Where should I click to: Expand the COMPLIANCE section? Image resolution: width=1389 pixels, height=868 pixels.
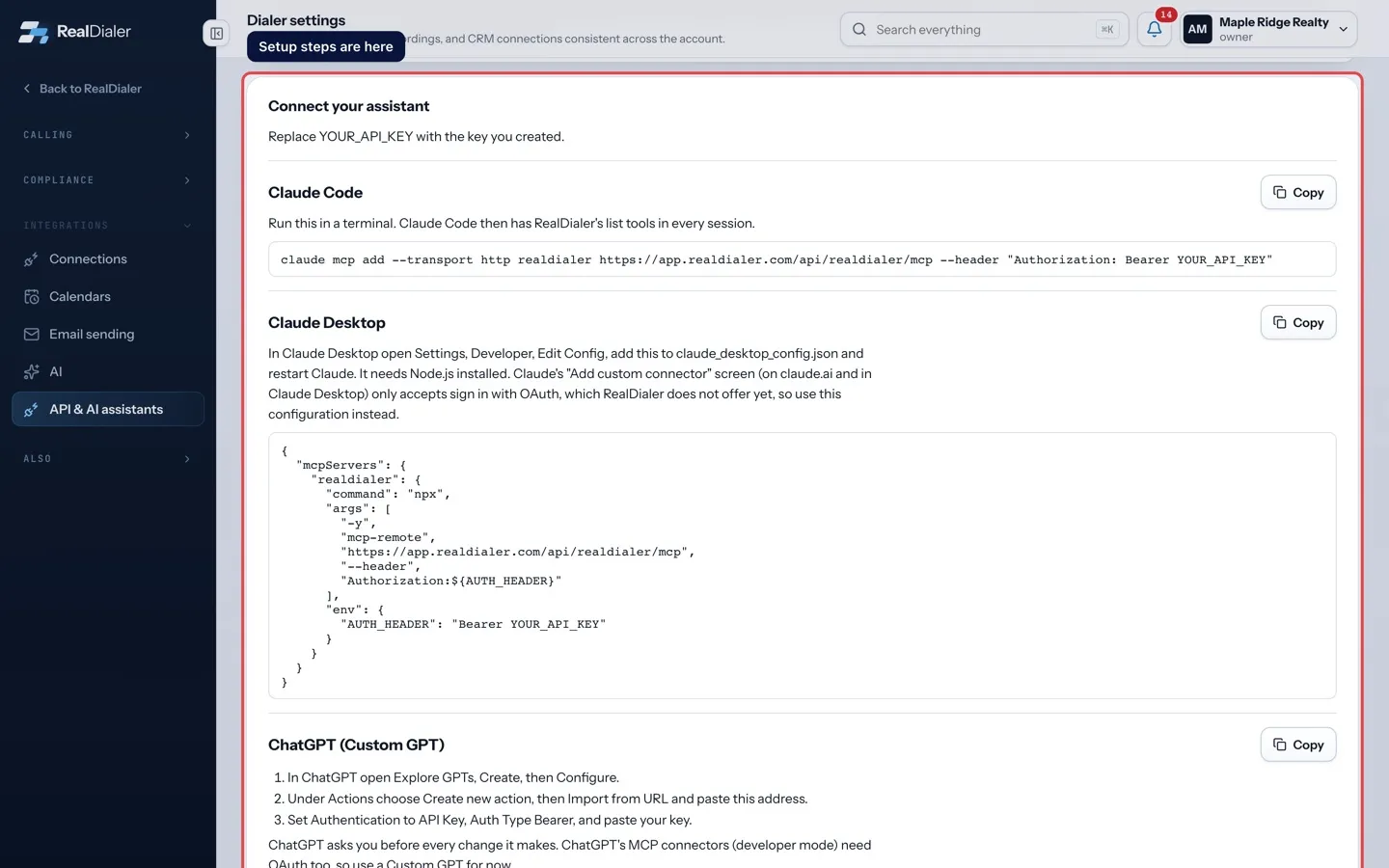point(107,180)
